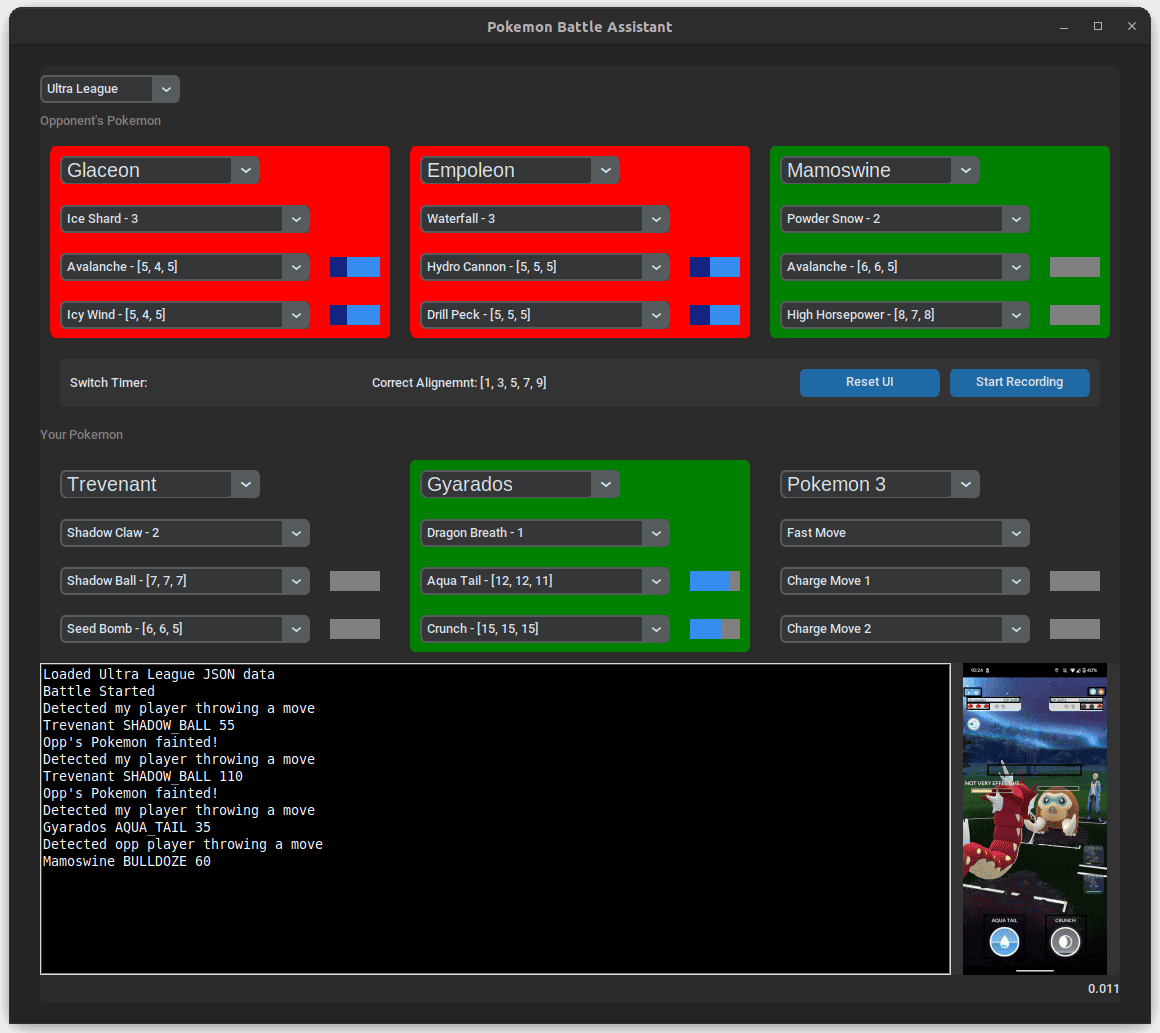1160x1033 pixels.
Task: Click the battle screen capture preview
Action: click(1035, 819)
